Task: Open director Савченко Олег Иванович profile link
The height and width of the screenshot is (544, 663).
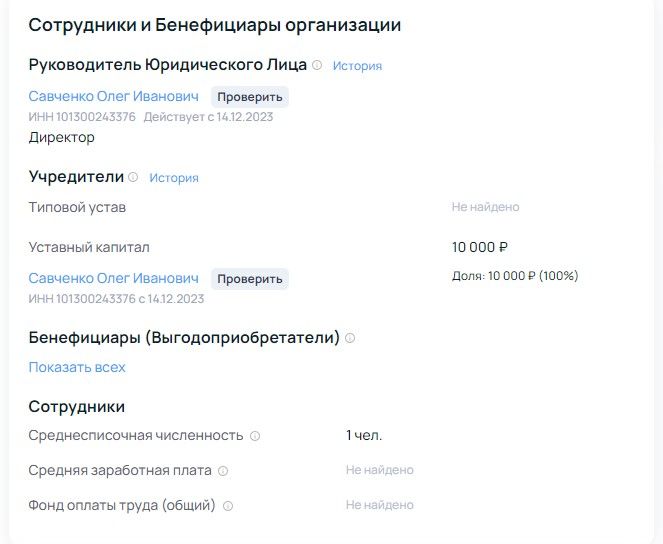Action: (x=113, y=96)
